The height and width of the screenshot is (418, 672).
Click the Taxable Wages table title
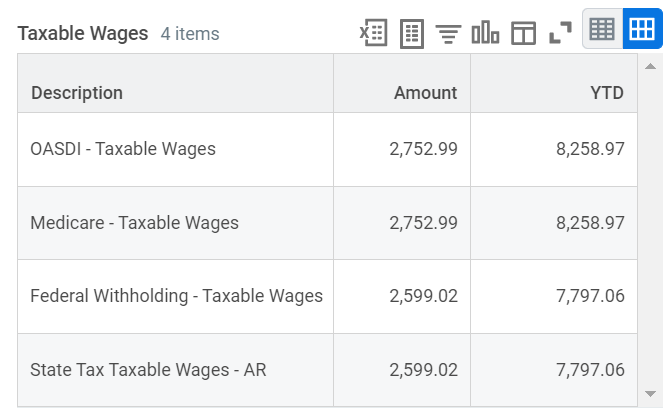tap(83, 33)
